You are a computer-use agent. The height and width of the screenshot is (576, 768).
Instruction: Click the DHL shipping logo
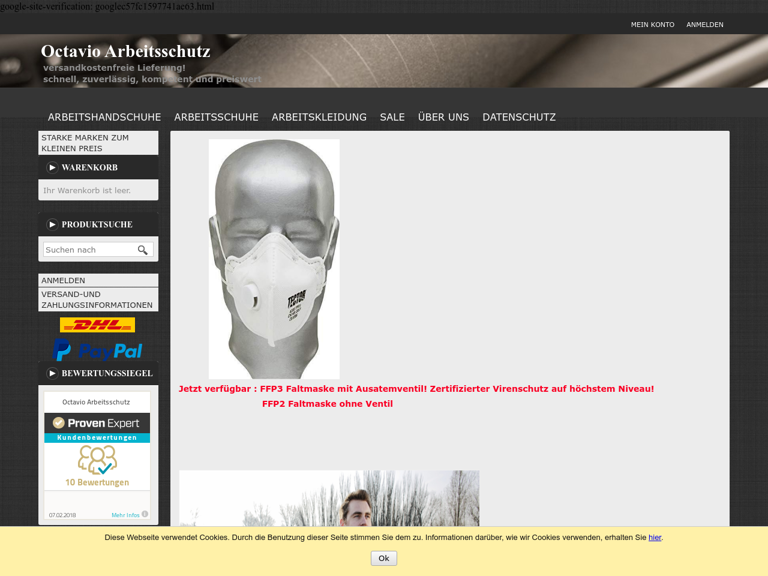[x=97, y=325]
